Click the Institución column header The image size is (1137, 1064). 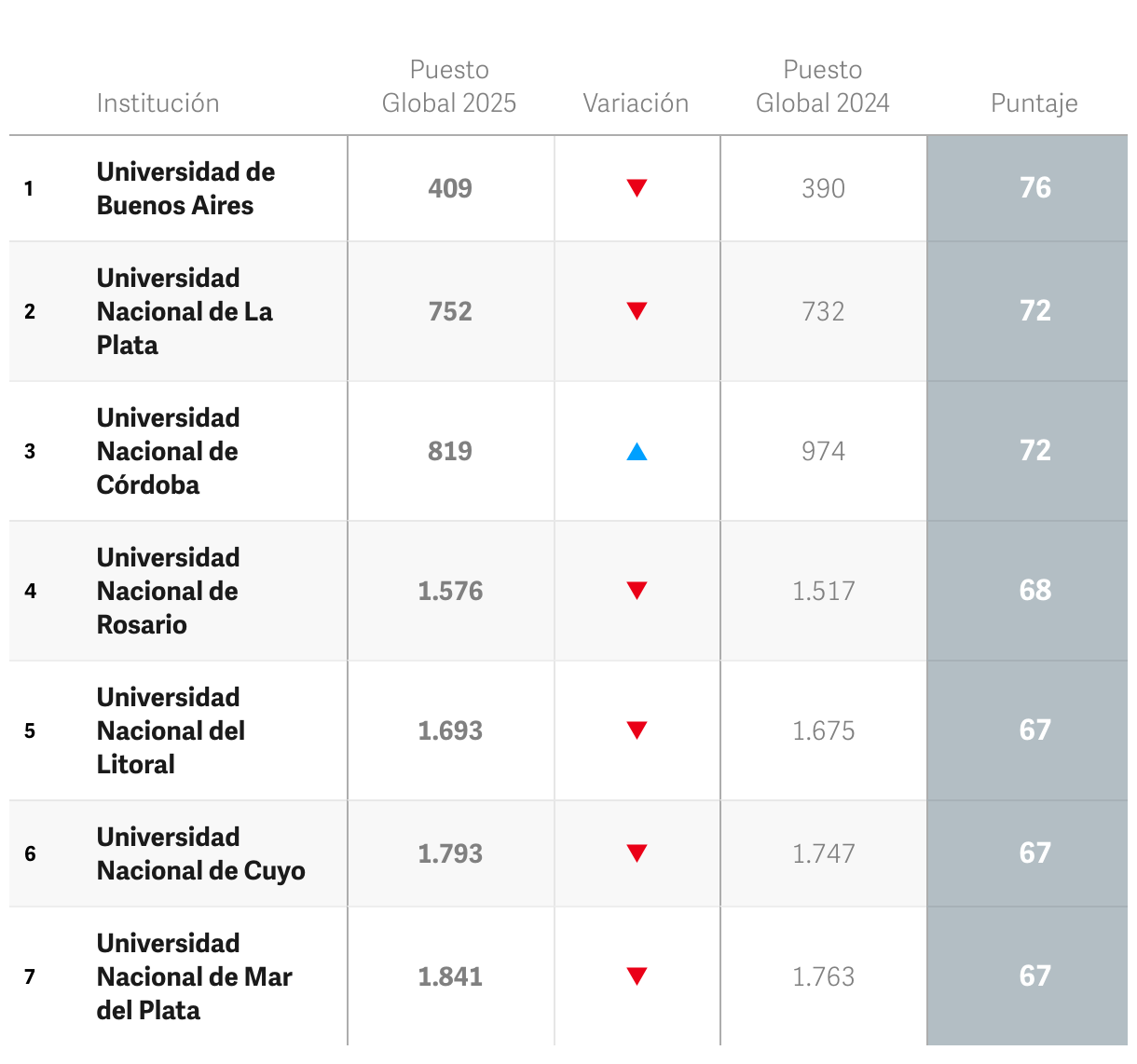click(158, 103)
